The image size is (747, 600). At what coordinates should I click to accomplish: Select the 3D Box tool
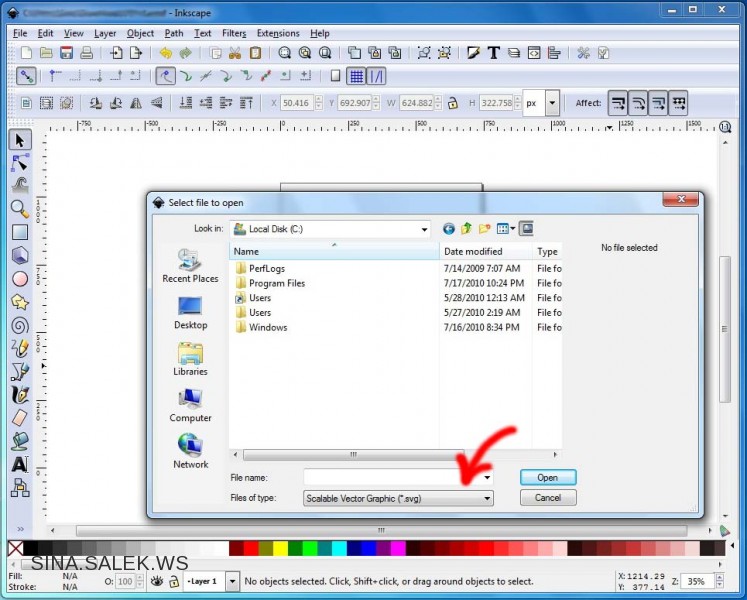(20, 255)
